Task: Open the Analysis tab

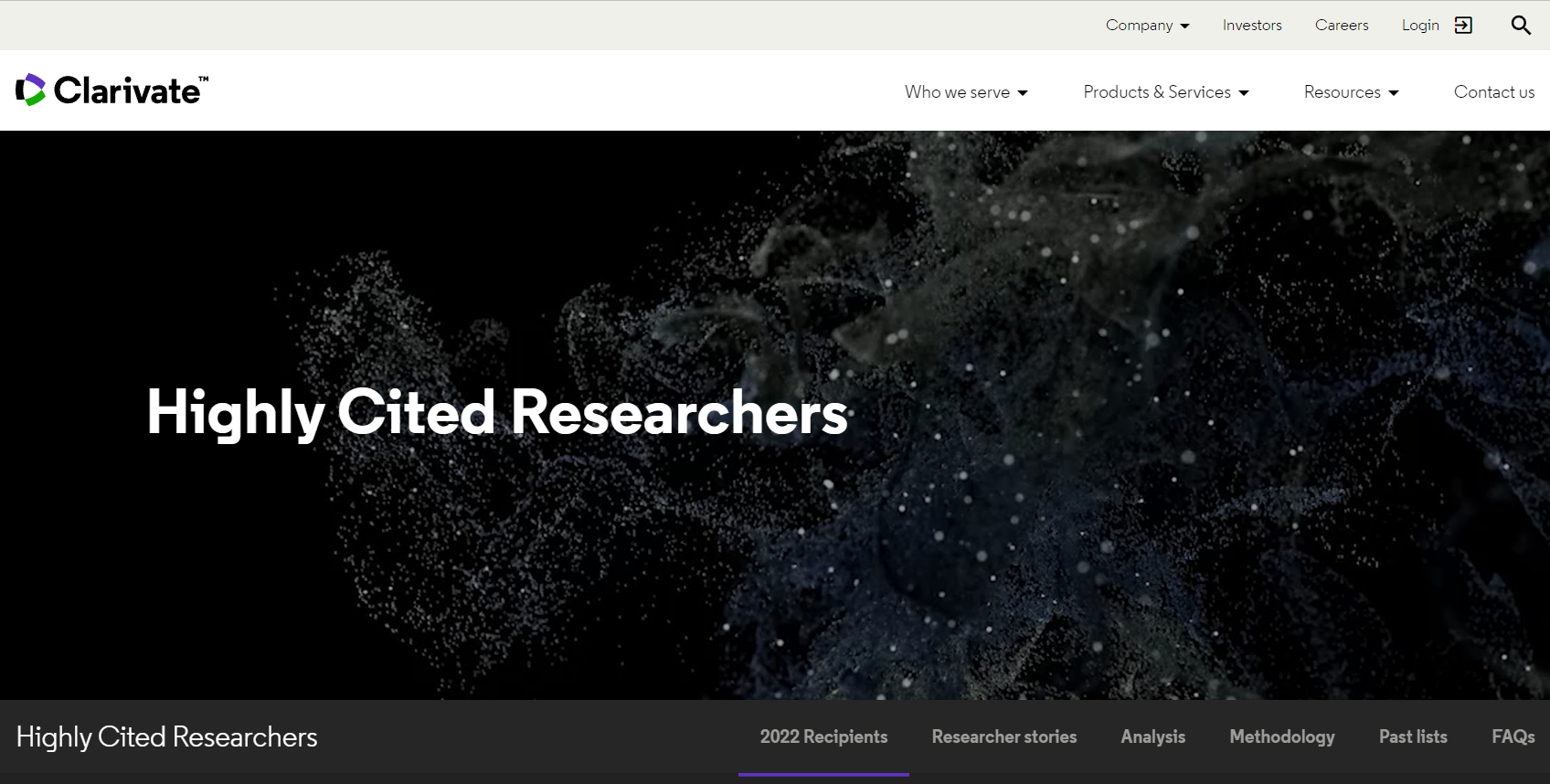Action: click(x=1153, y=736)
